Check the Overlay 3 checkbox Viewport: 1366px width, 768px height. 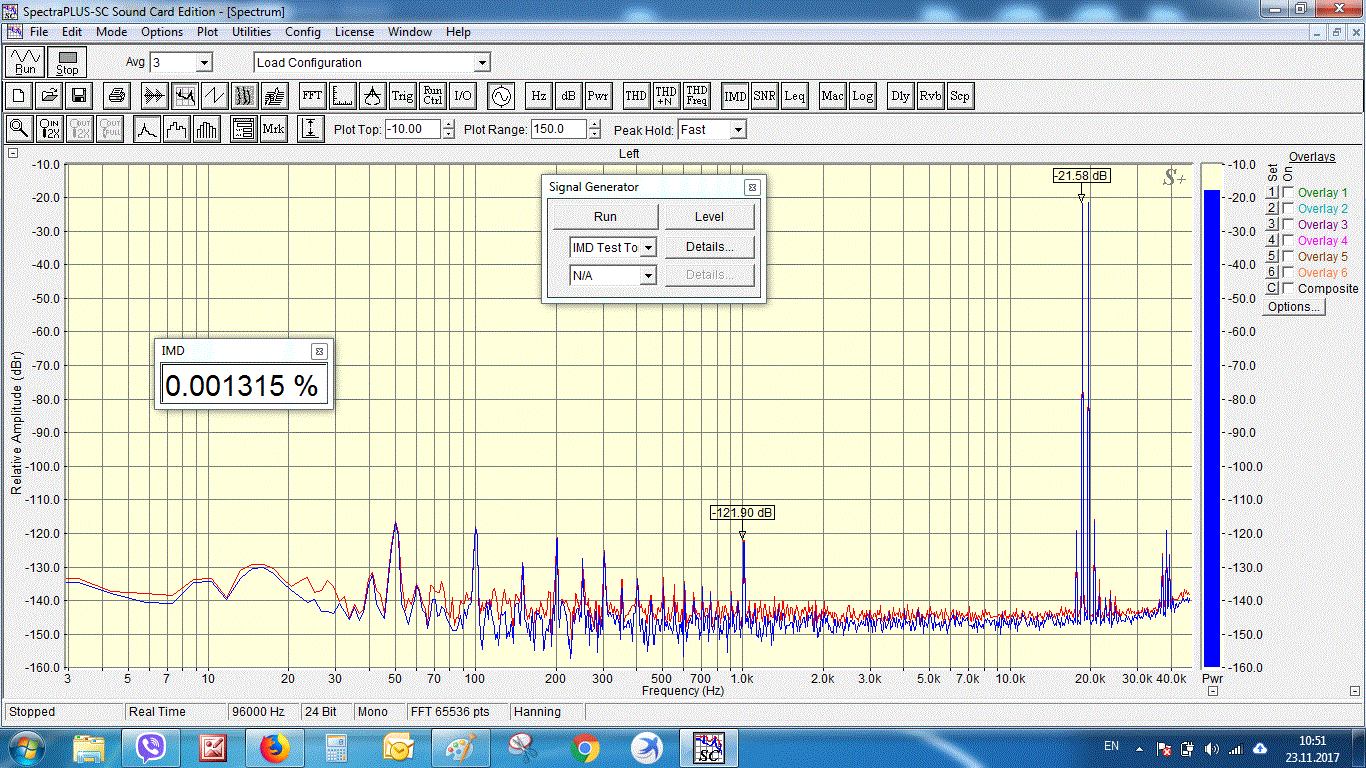[x=1288, y=225]
